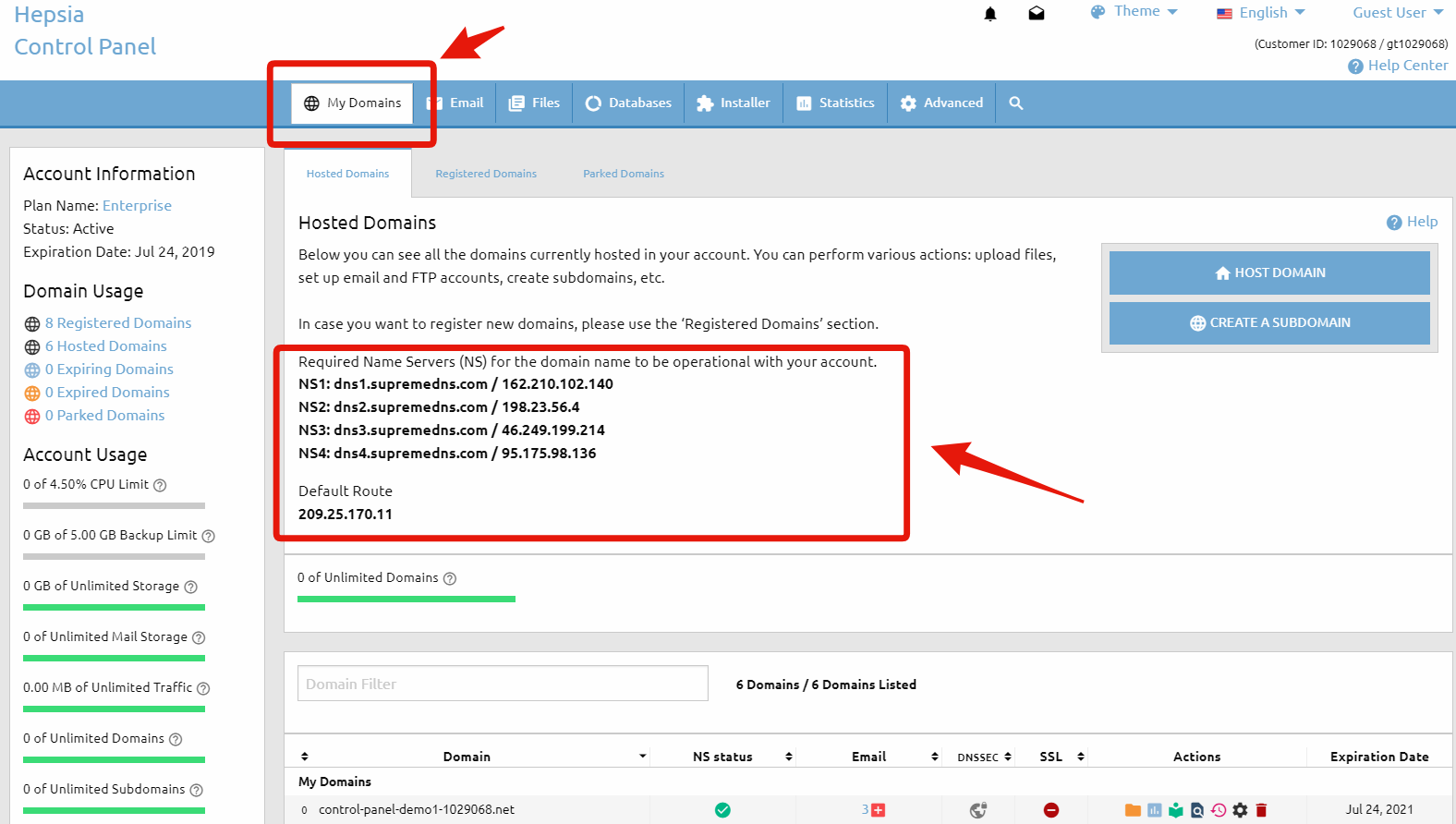The height and width of the screenshot is (824, 1456).
Task: Open domain settings gear icon in Actions
Action: 1240,810
